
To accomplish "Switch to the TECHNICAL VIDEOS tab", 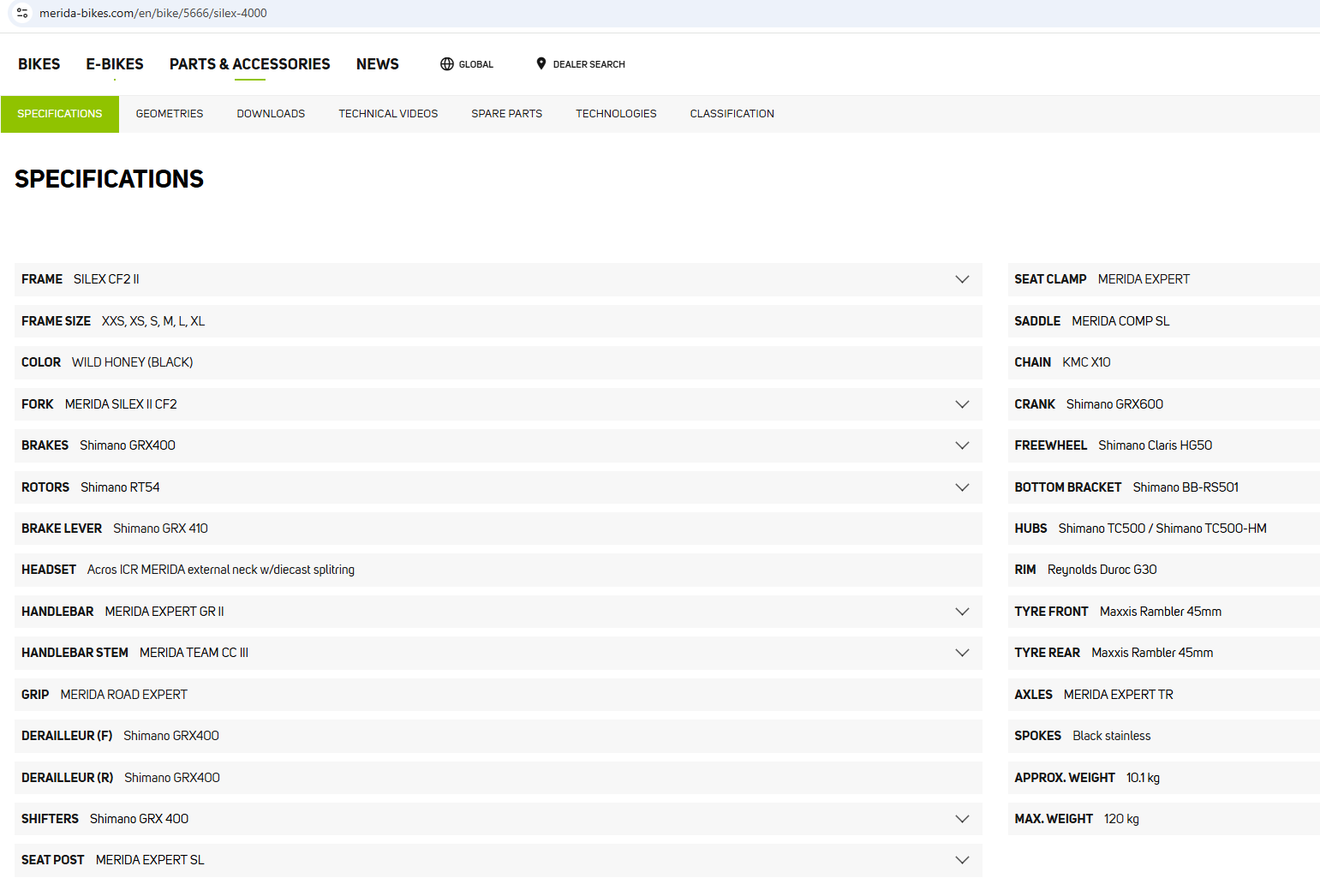I will click(x=388, y=114).
